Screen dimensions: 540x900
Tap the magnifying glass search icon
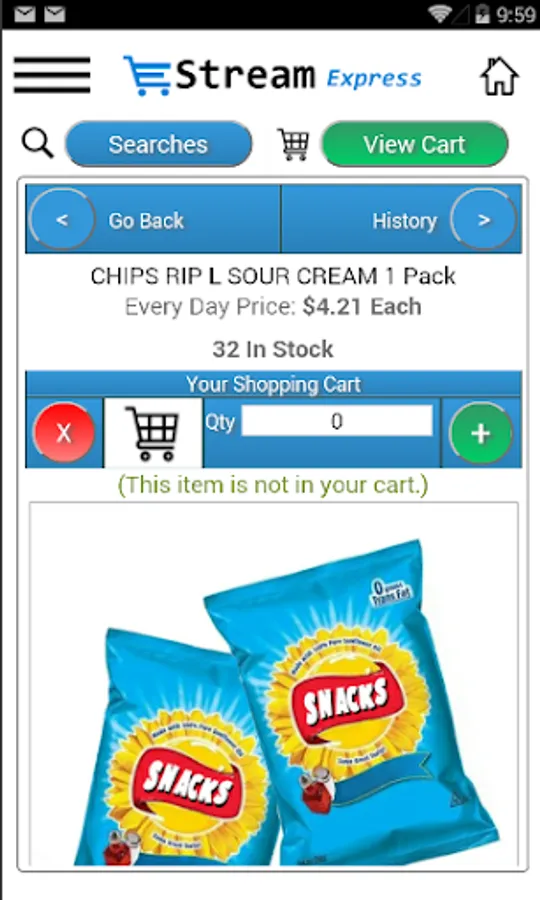(x=38, y=143)
